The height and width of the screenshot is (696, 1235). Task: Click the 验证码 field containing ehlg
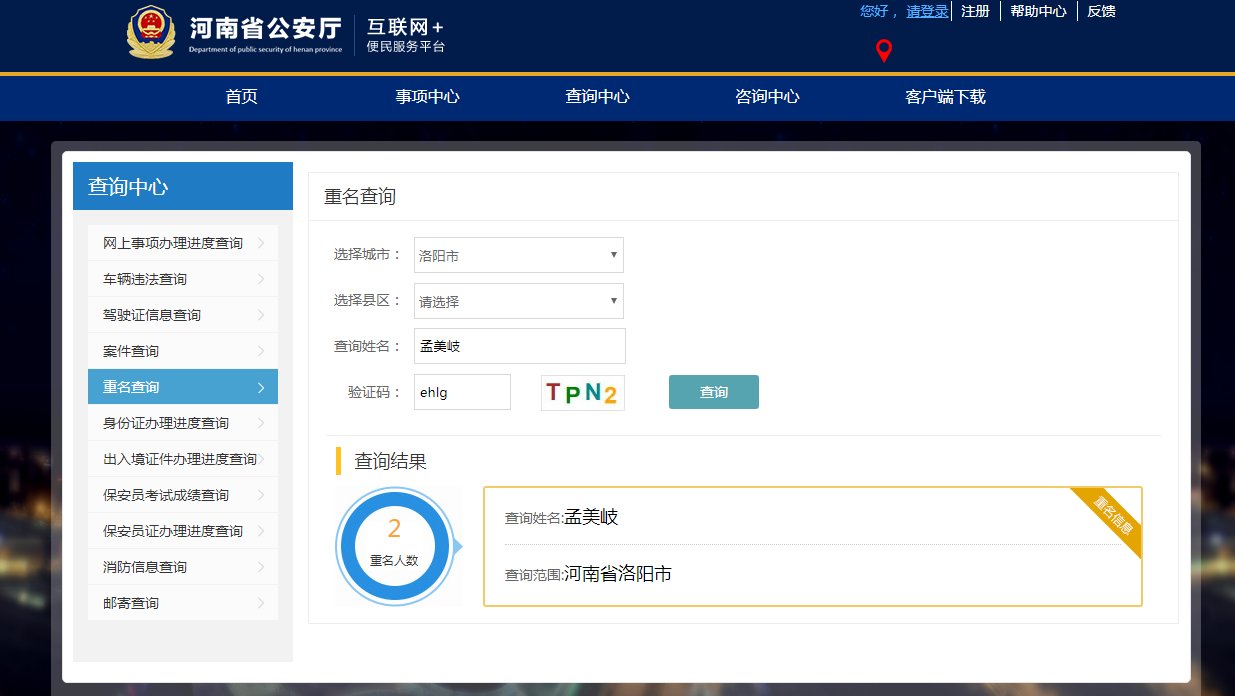(462, 392)
